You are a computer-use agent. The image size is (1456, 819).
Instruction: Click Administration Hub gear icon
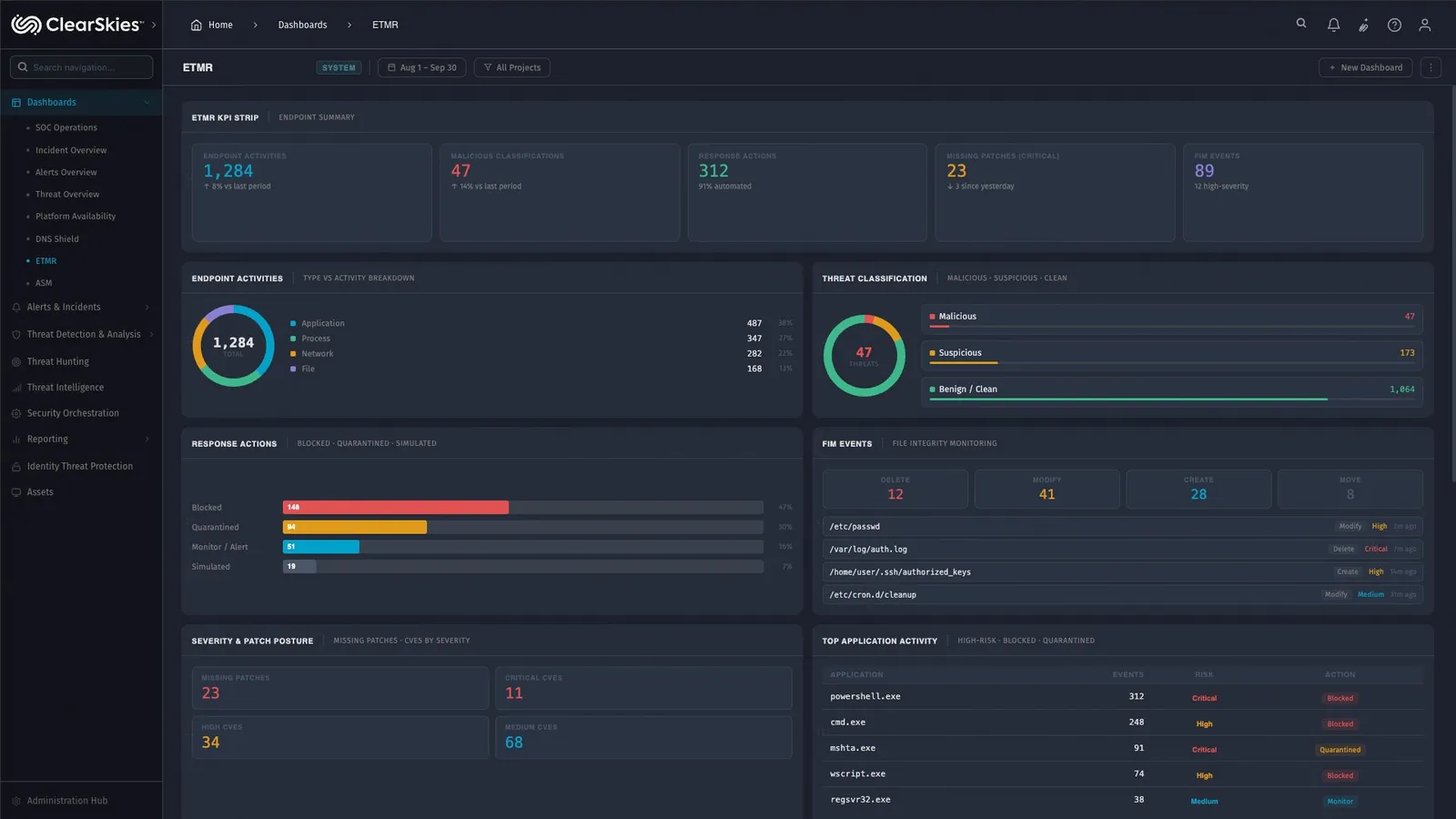[x=16, y=801]
